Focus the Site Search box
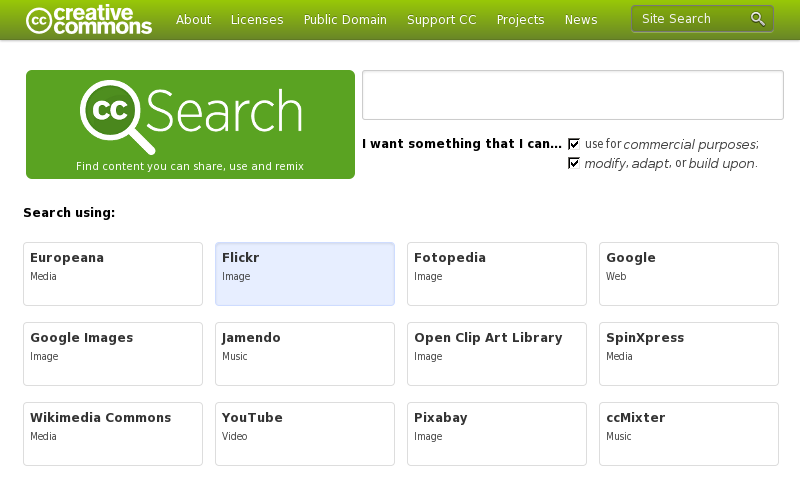The height and width of the screenshot is (480, 800). coord(690,19)
